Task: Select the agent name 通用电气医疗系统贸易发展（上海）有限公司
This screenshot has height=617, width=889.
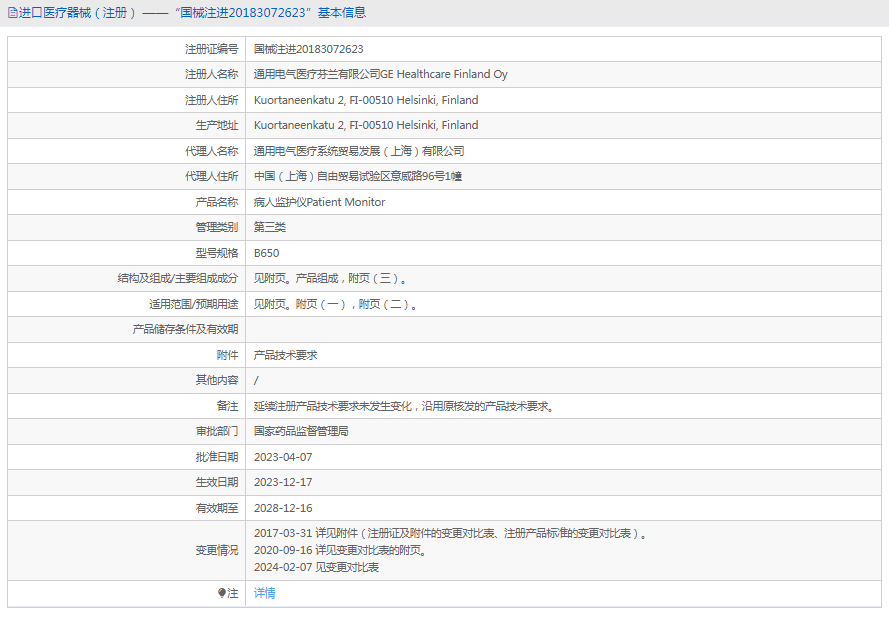Action: pyautogui.click(x=359, y=151)
